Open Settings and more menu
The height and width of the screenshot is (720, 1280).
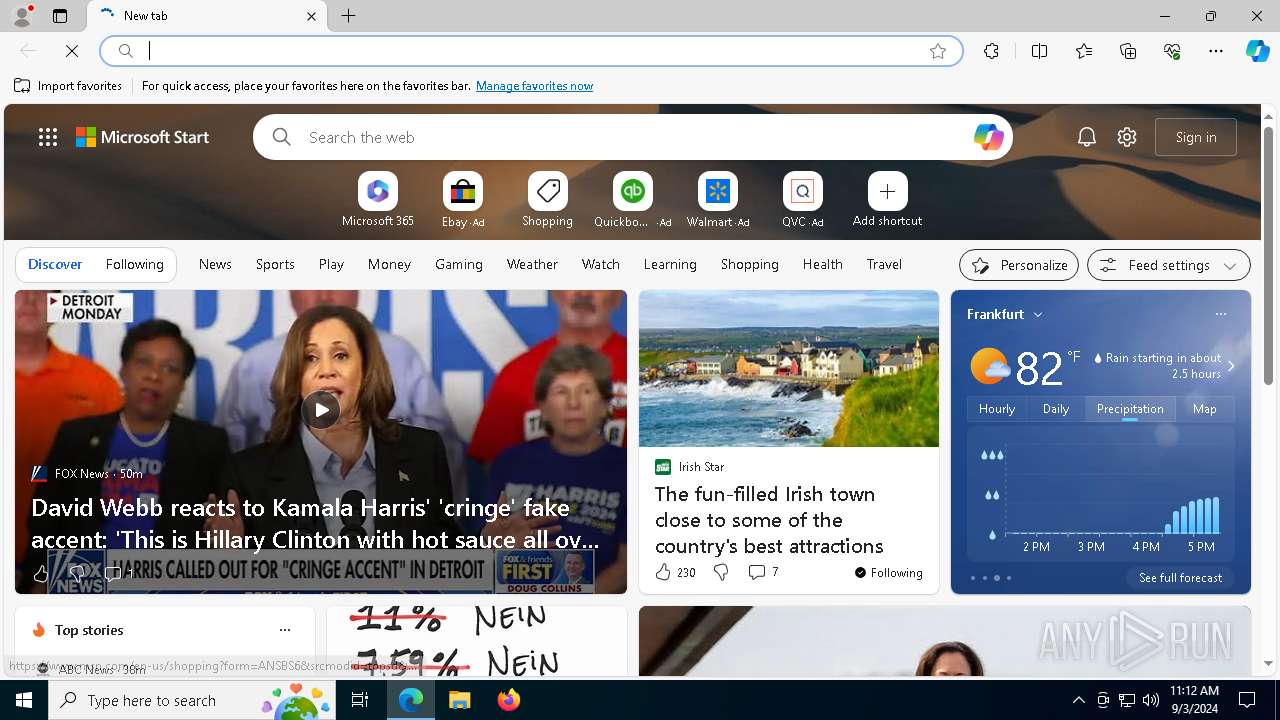[x=1216, y=51]
